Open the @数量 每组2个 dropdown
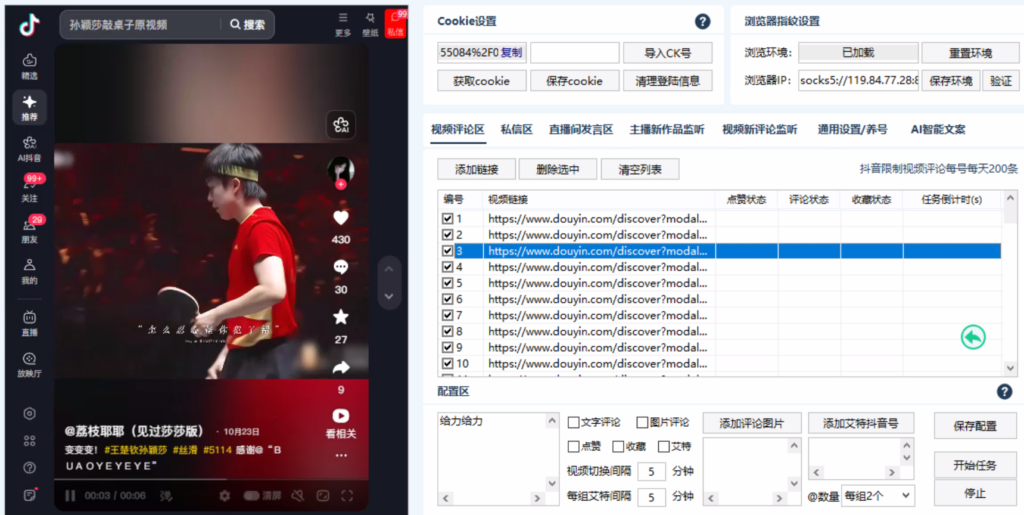1024x515 pixels. point(877,495)
